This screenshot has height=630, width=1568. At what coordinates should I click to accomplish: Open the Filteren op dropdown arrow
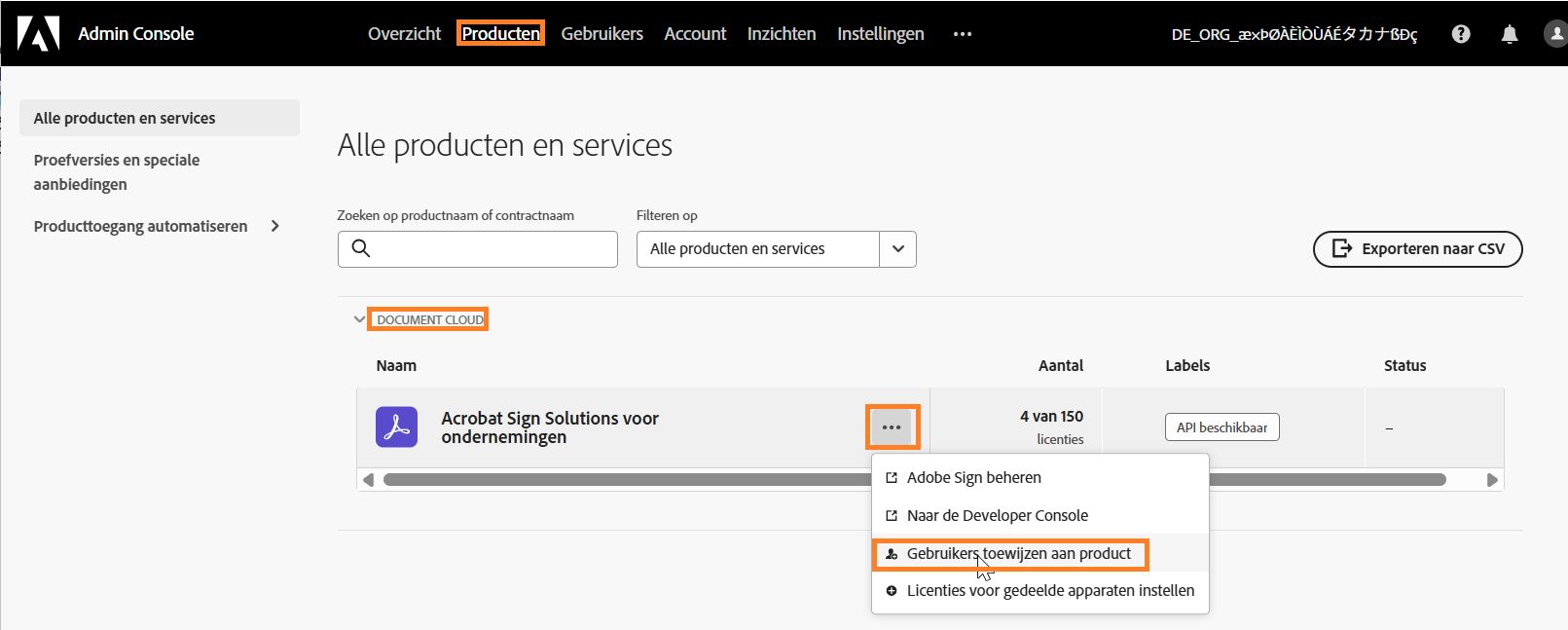tap(897, 249)
